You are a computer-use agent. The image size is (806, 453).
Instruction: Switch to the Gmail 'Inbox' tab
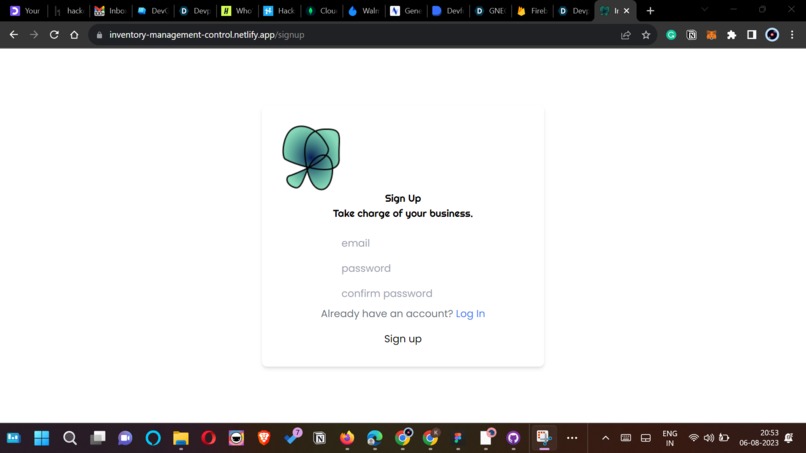coord(110,11)
